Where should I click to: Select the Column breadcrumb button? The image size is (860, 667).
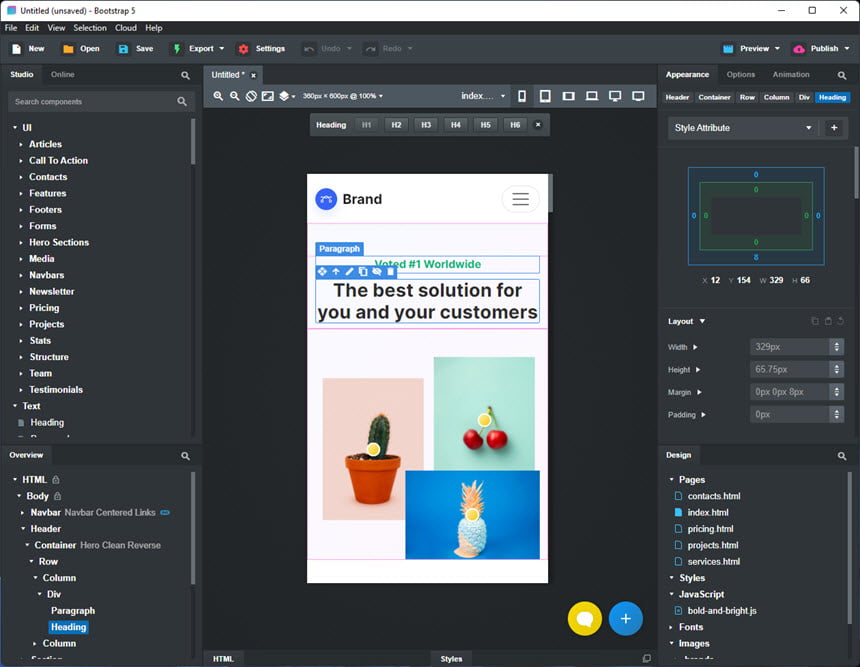point(777,97)
